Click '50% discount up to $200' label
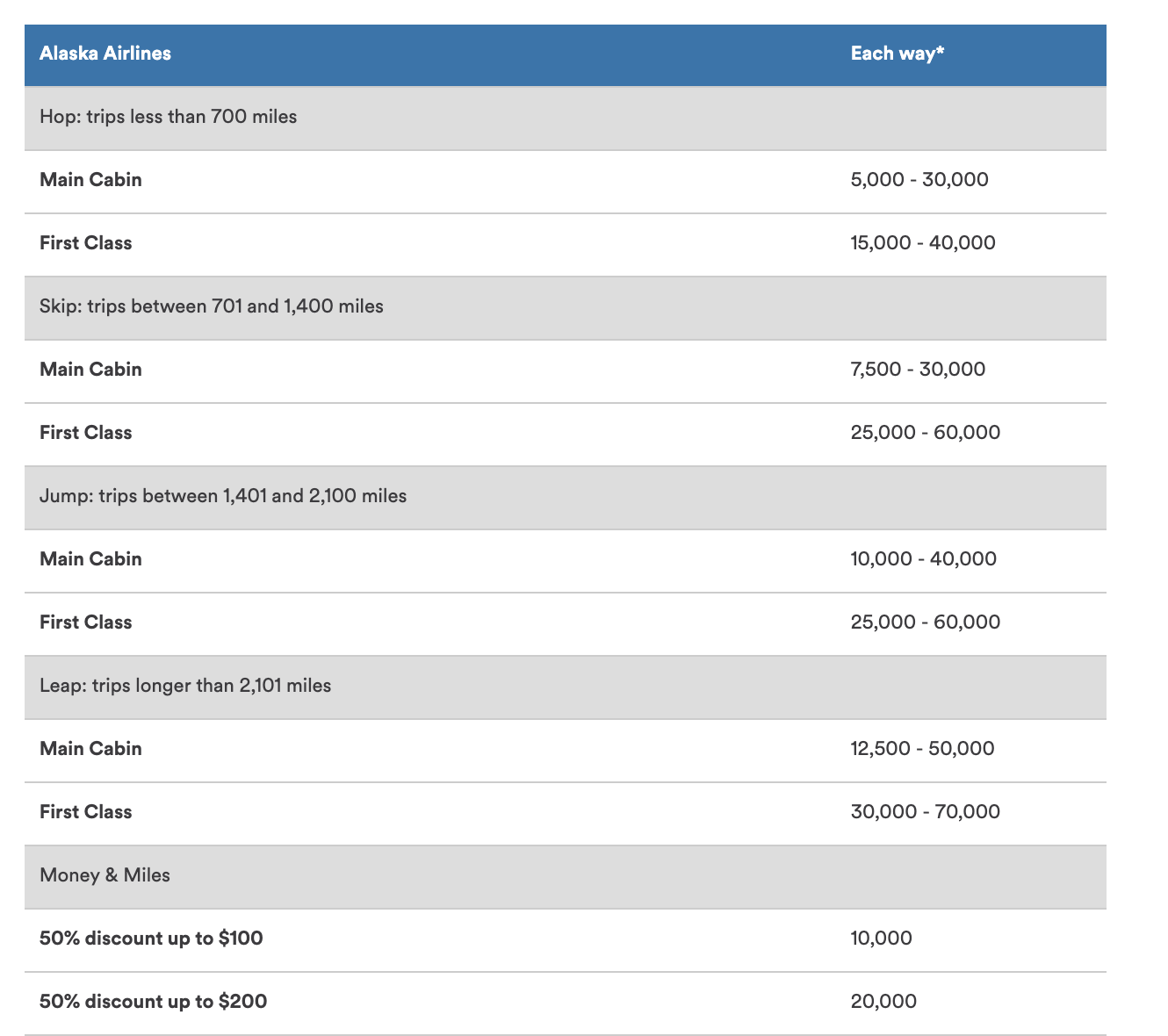1168x1036 pixels. tap(154, 1002)
